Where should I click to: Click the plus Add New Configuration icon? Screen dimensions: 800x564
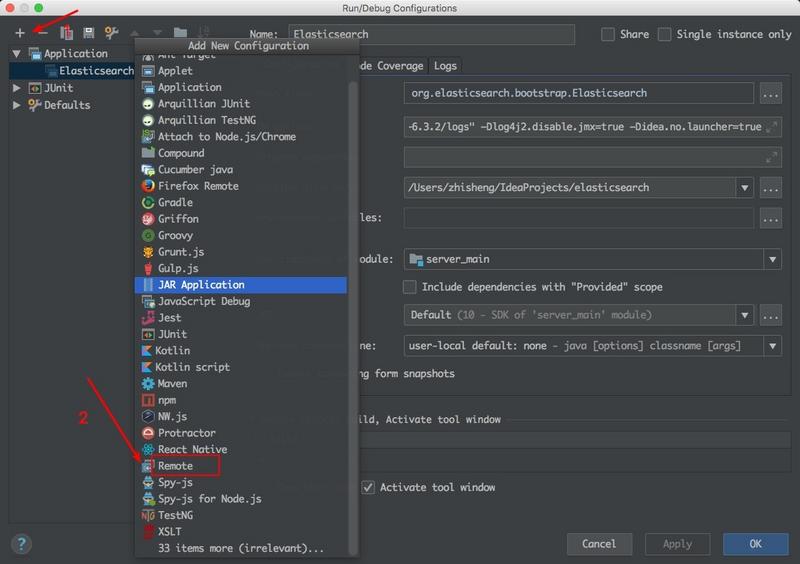(20, 33)
